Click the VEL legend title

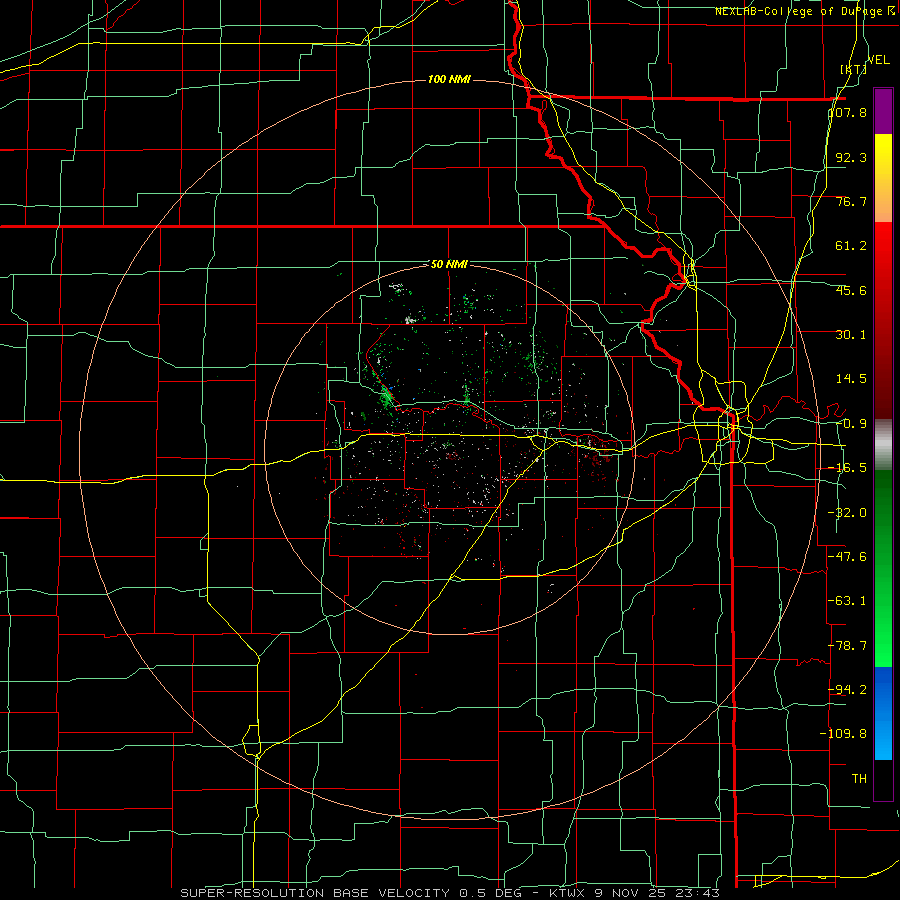coord(878,60)
